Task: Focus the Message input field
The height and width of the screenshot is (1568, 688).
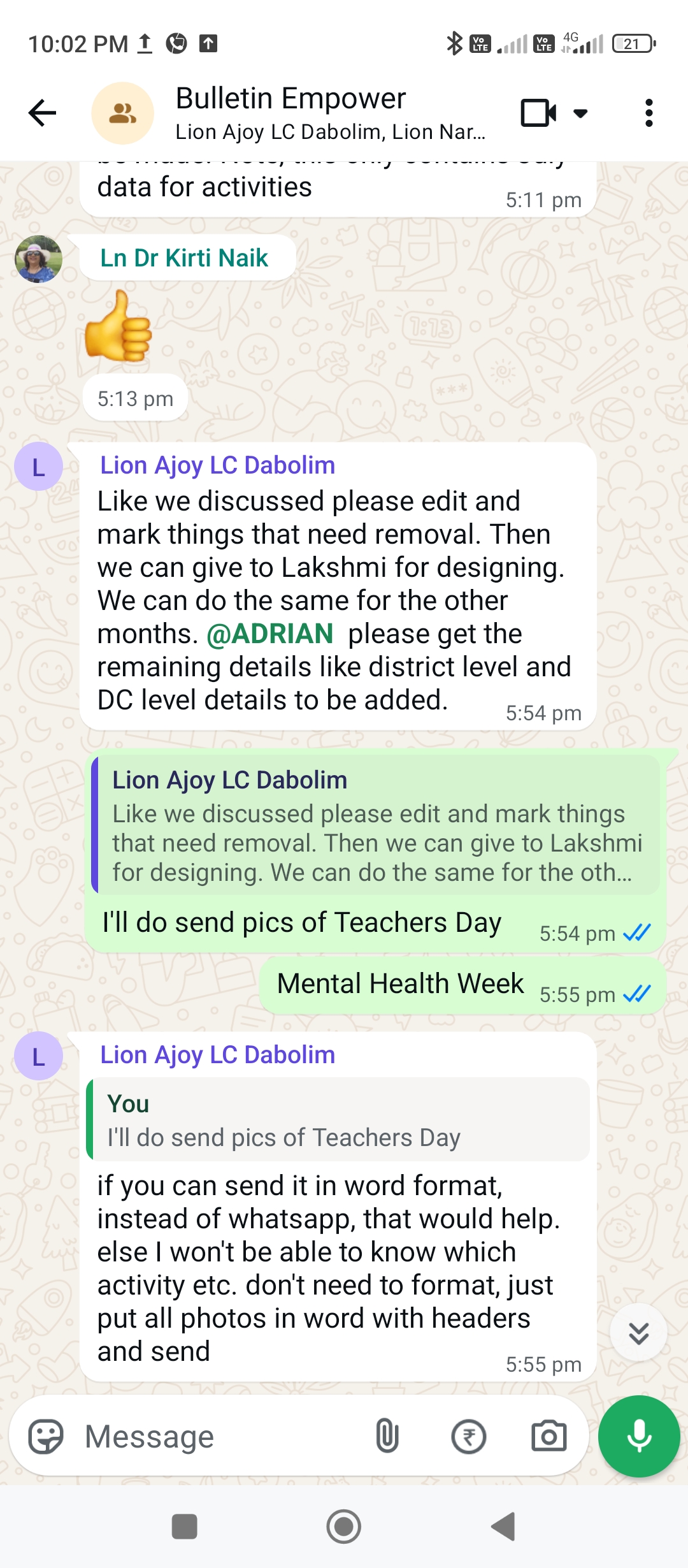Action: [223, 1437]
